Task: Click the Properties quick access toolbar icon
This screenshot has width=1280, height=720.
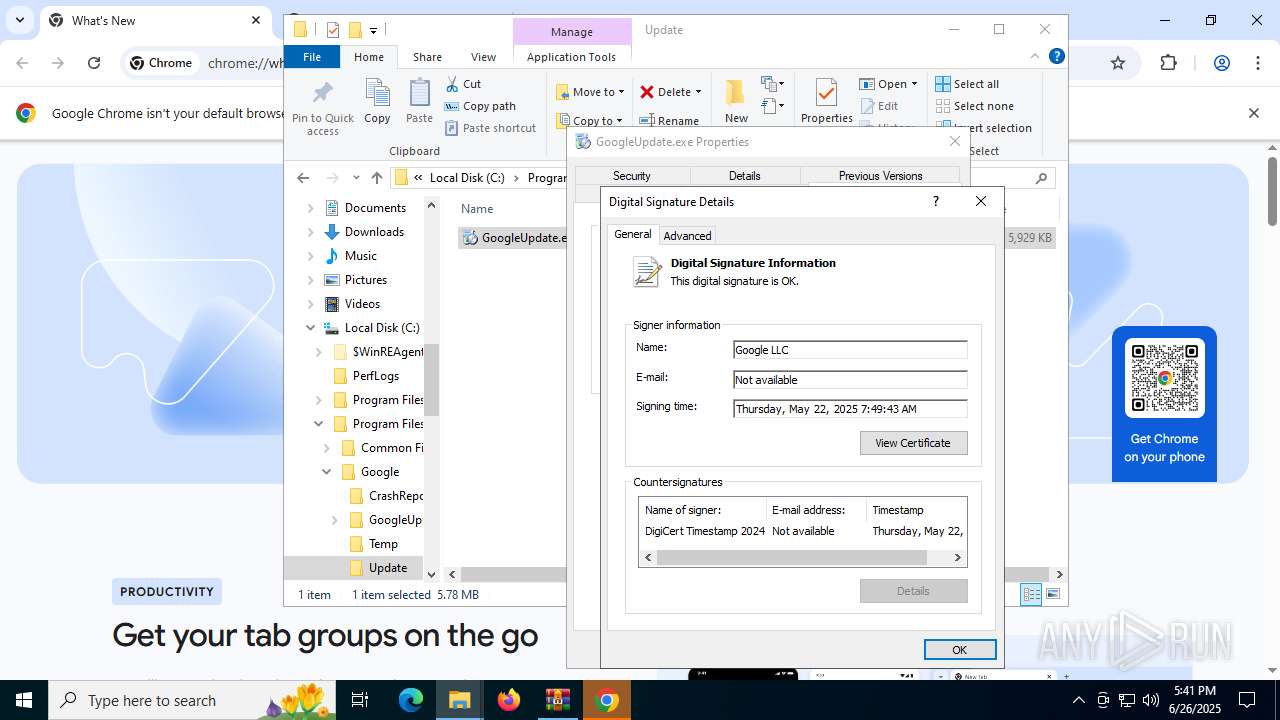Action: coord(333,30)
